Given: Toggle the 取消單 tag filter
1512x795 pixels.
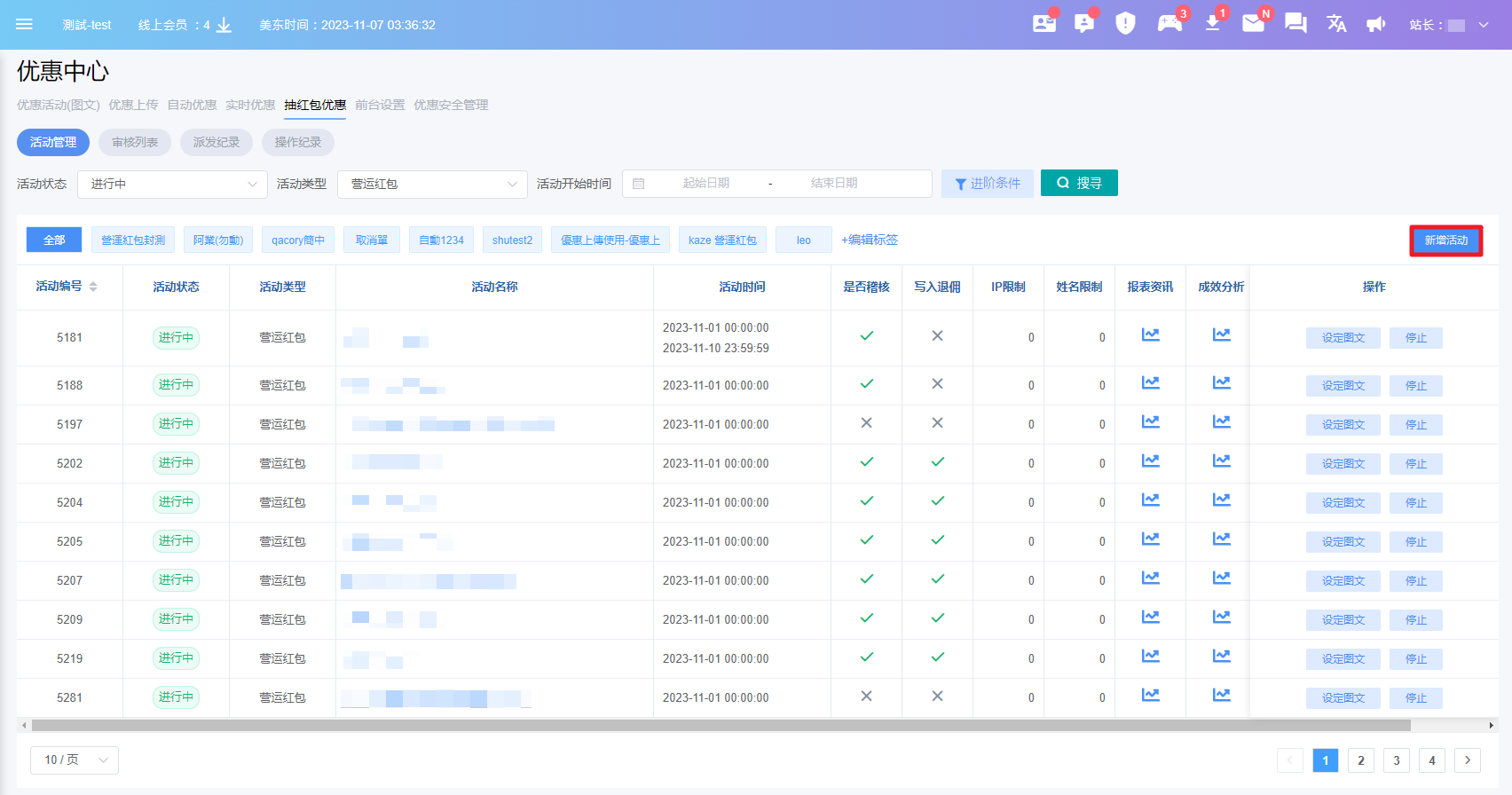Looking at the screenshot, I should coord(372,240).
